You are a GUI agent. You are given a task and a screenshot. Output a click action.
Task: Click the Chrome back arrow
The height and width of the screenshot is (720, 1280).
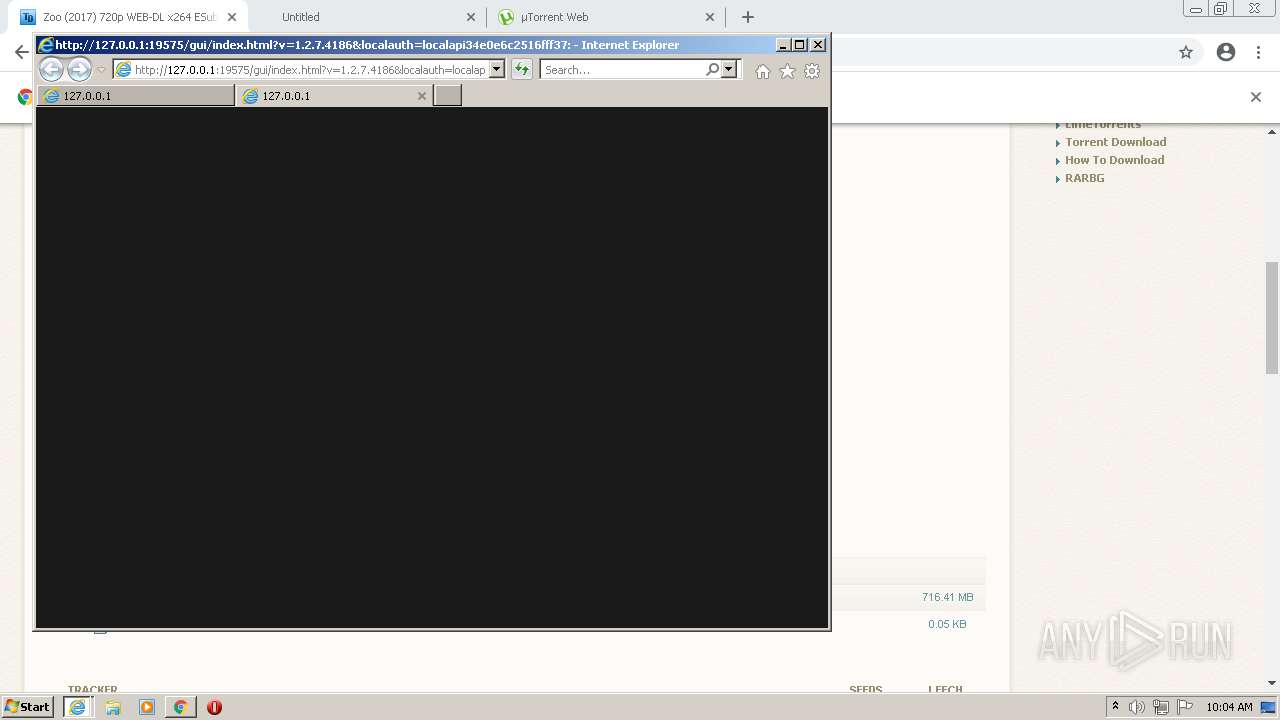click(21, 52)
